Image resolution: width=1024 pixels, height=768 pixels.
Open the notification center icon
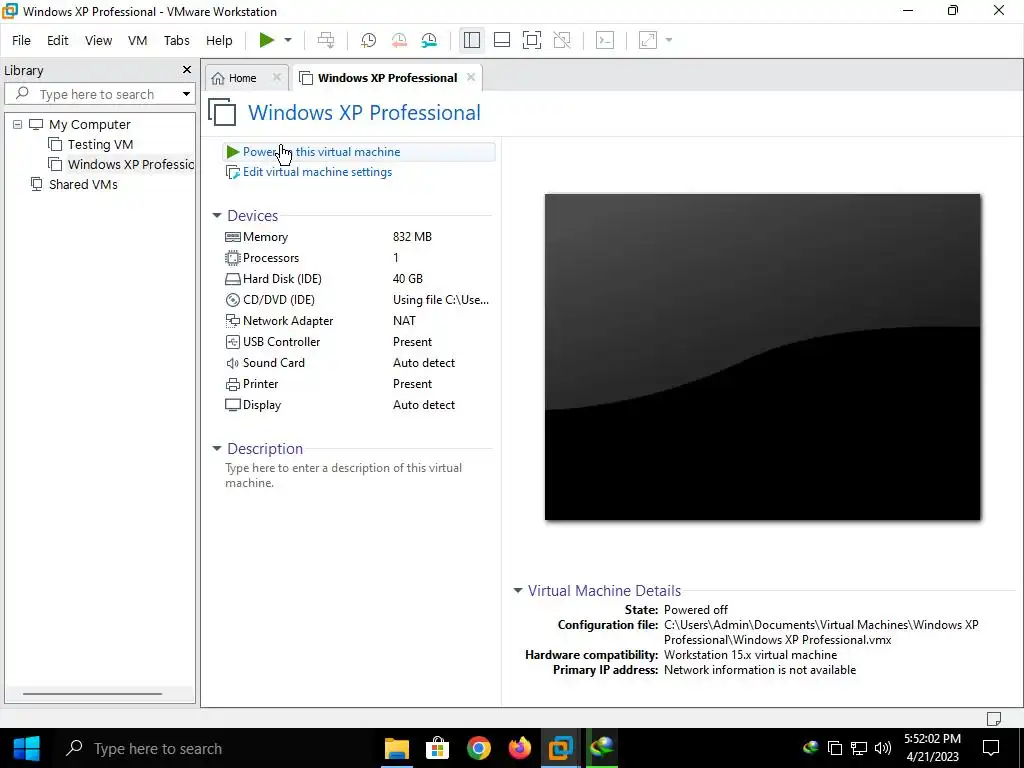[x=991, y=748]
